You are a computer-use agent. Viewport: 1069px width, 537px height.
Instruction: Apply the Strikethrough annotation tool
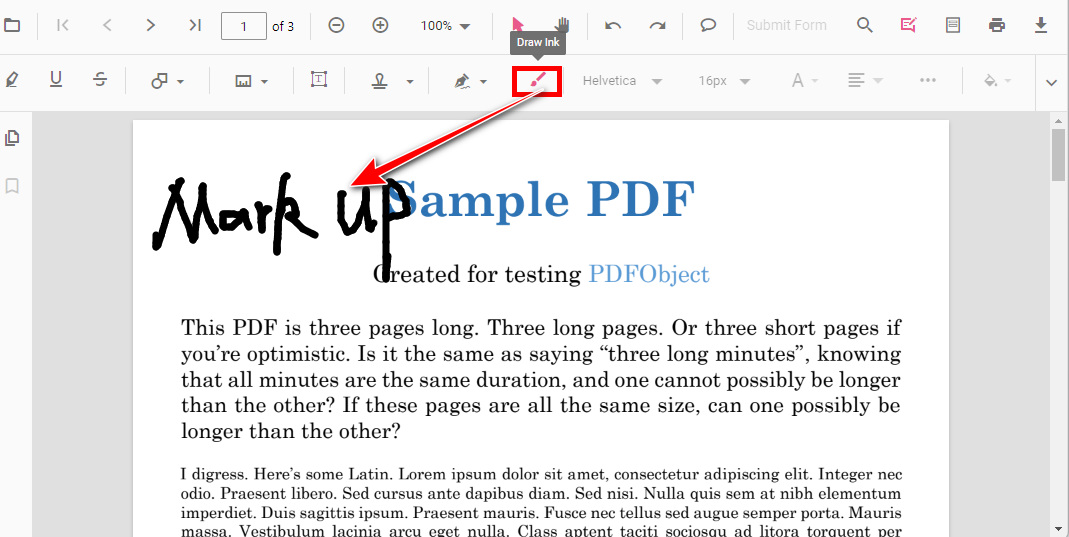coord(100,81)
